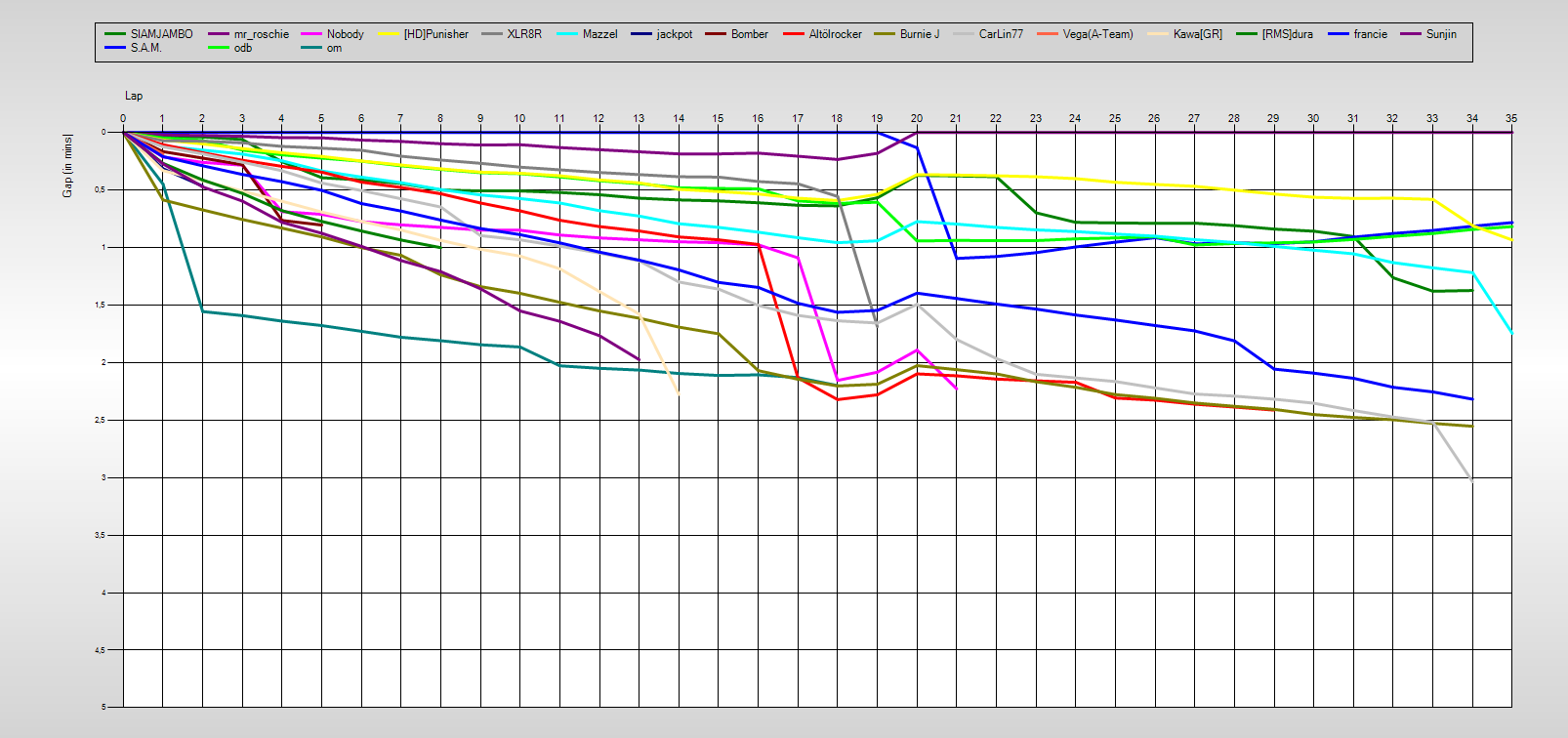Select the [HD]Punisher legend label

[435, 34]
